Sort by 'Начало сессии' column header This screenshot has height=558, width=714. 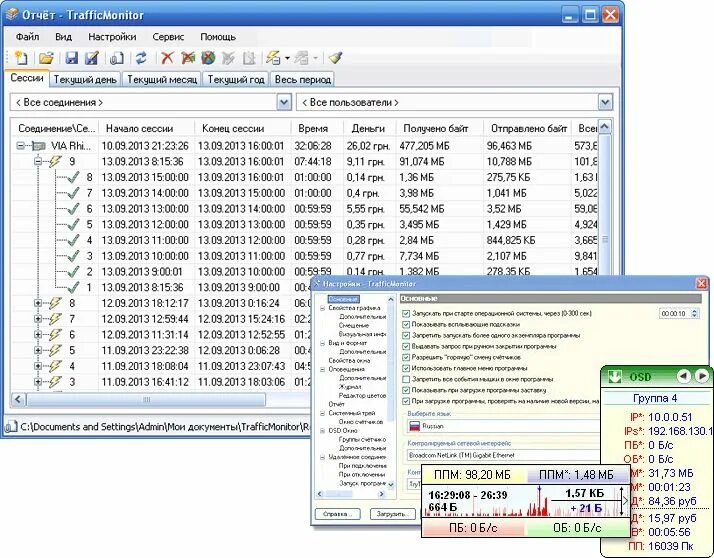(x=146, y=128)
